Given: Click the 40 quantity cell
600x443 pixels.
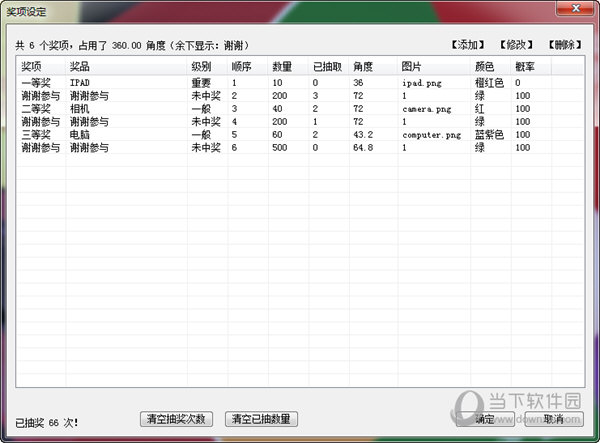Looking at the screenshot, I should coord(277,109).
